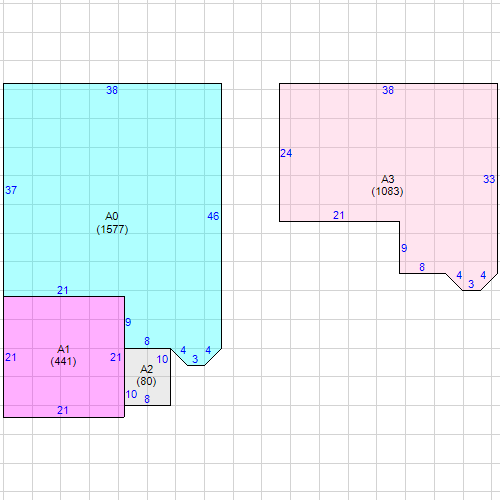Click the 9 dimension in pink A3 area
The width and height of the screenshot is (500, 500).
point(404,248)
